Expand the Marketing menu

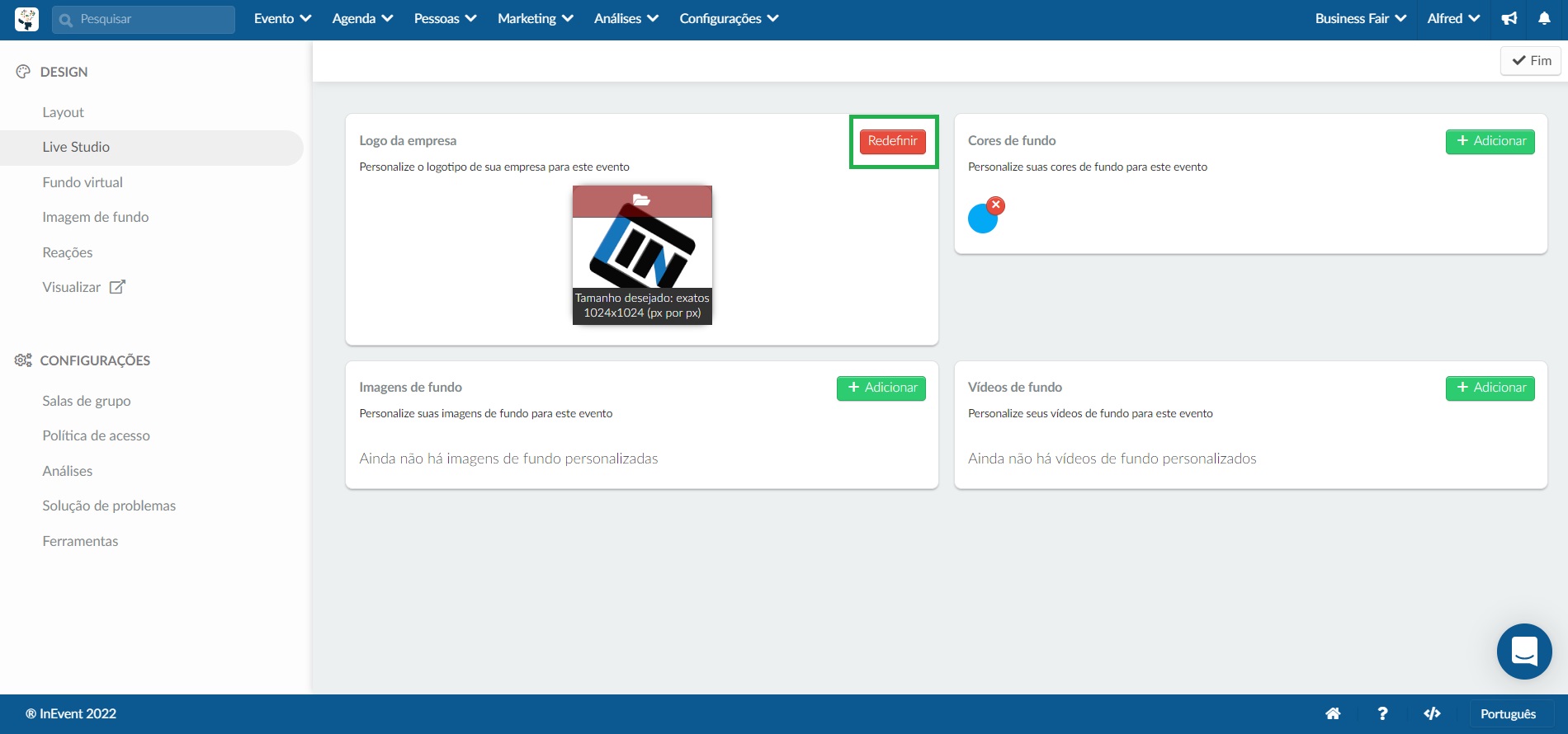(535, 18)
